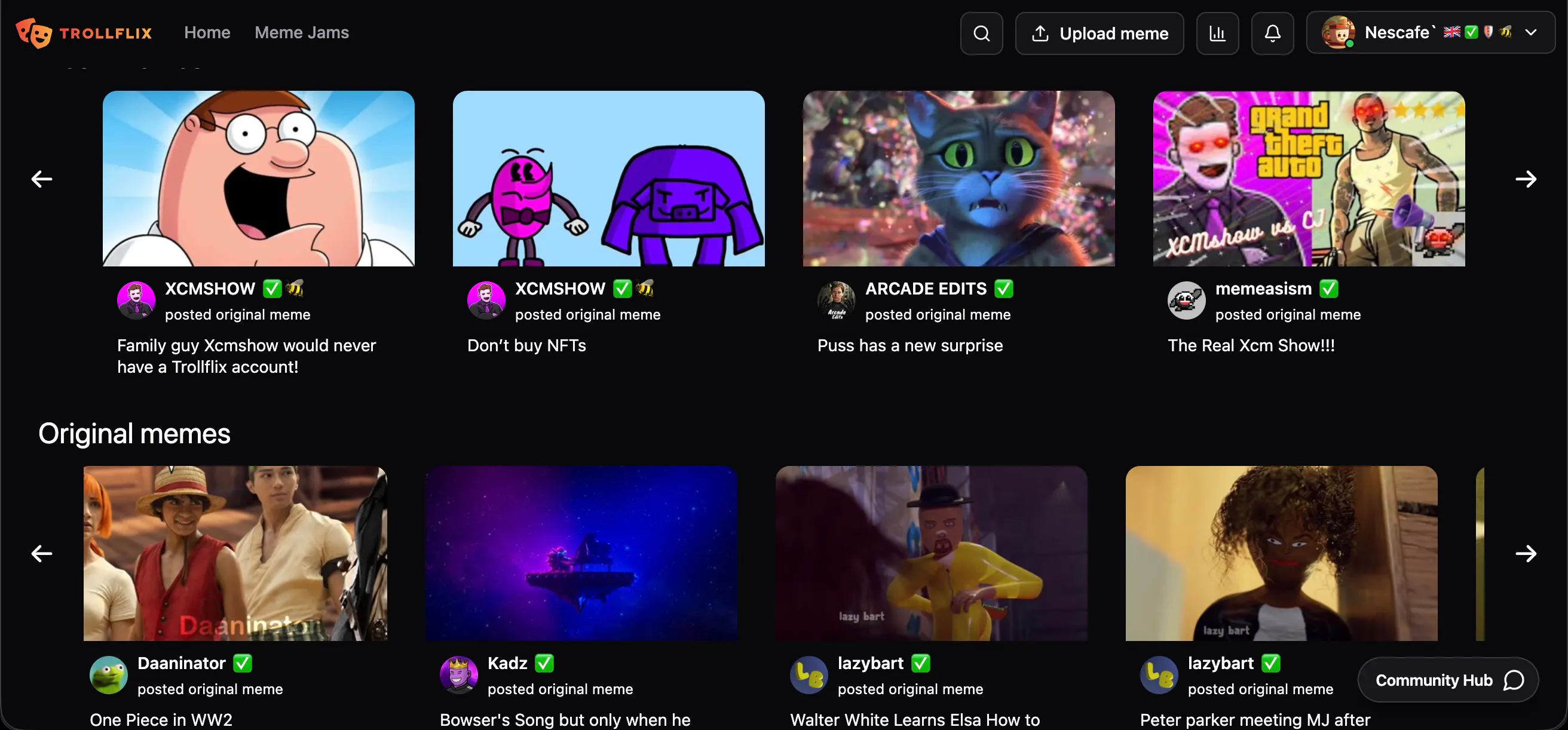Open the Daaninator profile name
The height and width of the screenshot is (730, 1568).
click(x=182, y=663)
